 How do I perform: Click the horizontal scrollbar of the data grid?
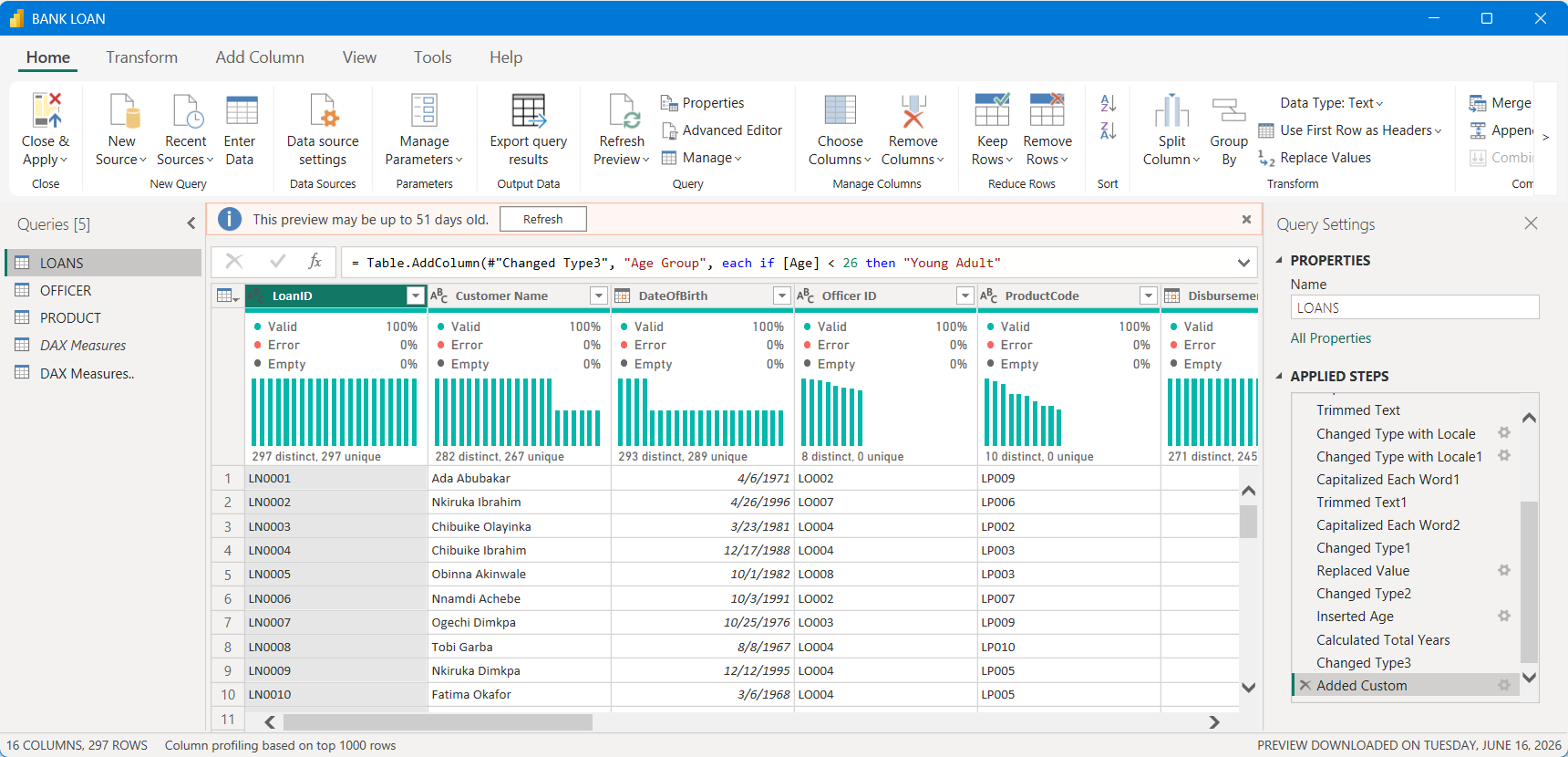point(438,722)
